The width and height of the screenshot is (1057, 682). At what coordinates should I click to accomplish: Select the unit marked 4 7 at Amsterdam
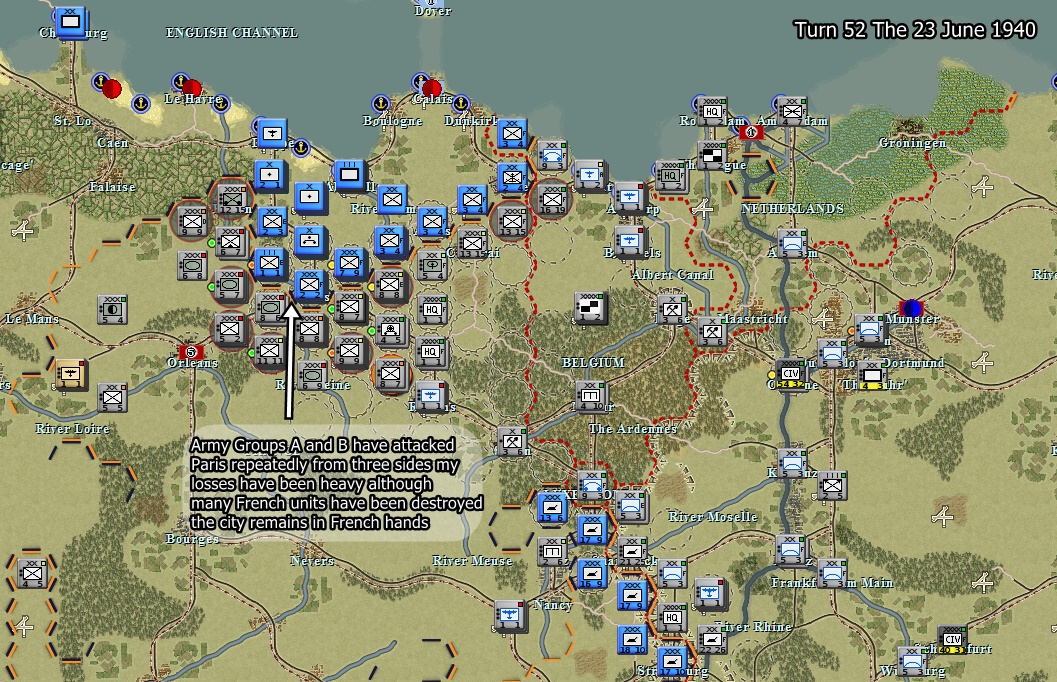792,112
